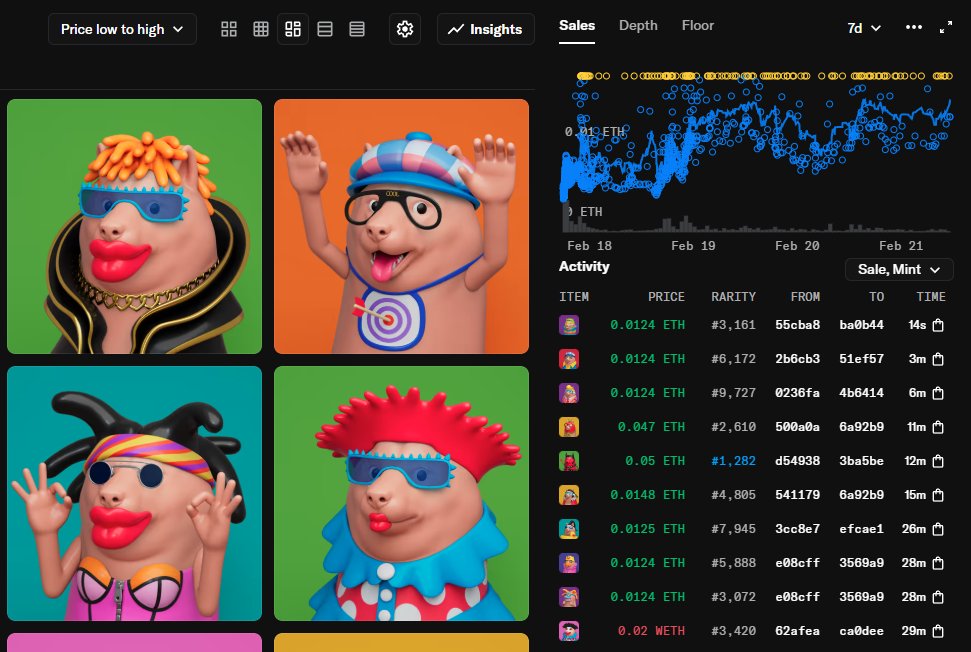Switch to small dense grid view

(x=261, y=29)
